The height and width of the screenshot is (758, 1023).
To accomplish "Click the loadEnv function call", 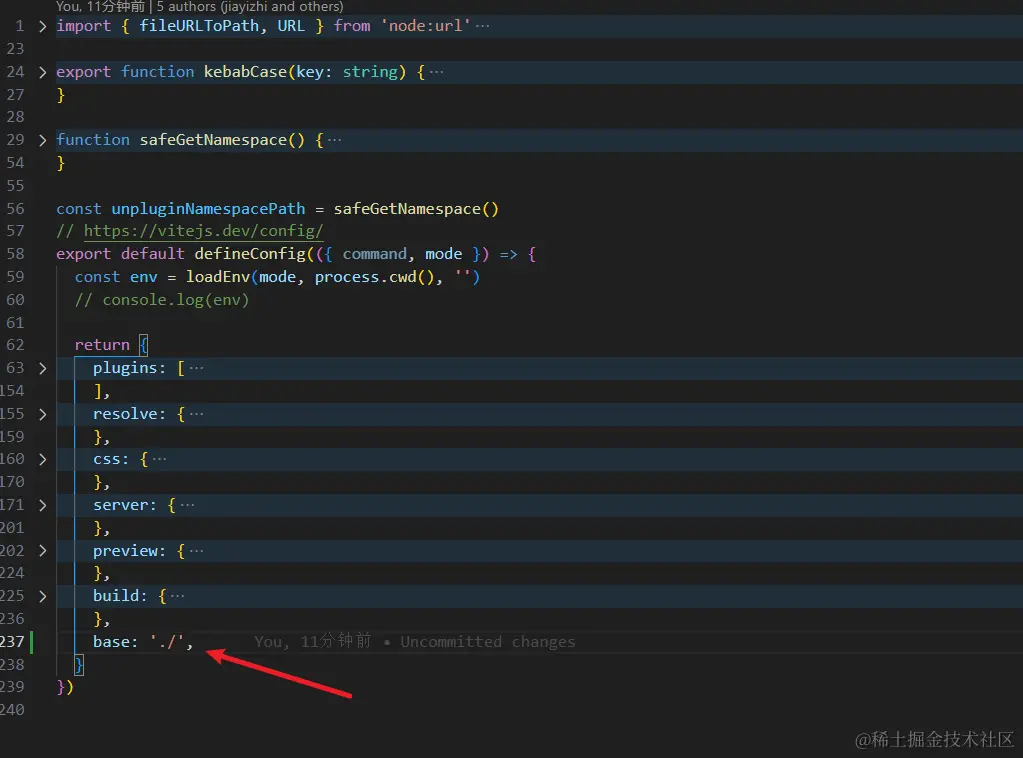I will (x=217, y=277).
